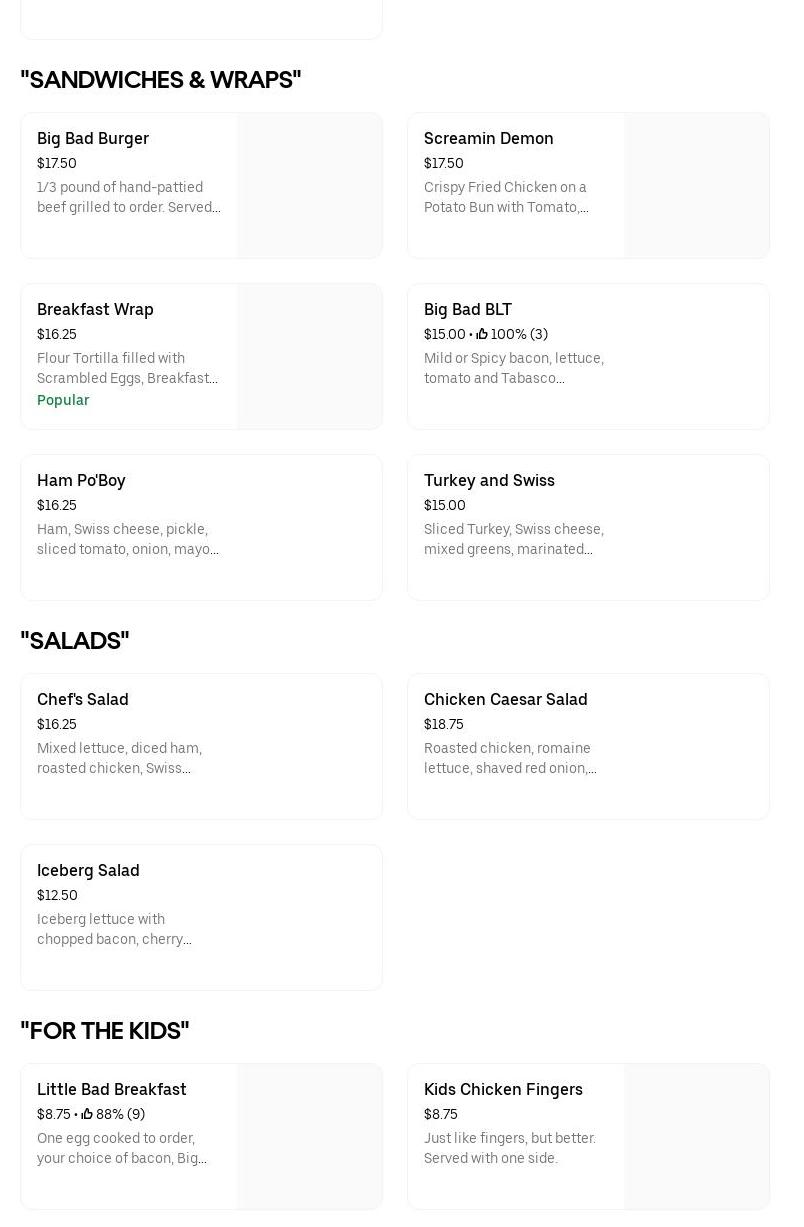Click the 88% (9) rating text

tap(120, 1114)
